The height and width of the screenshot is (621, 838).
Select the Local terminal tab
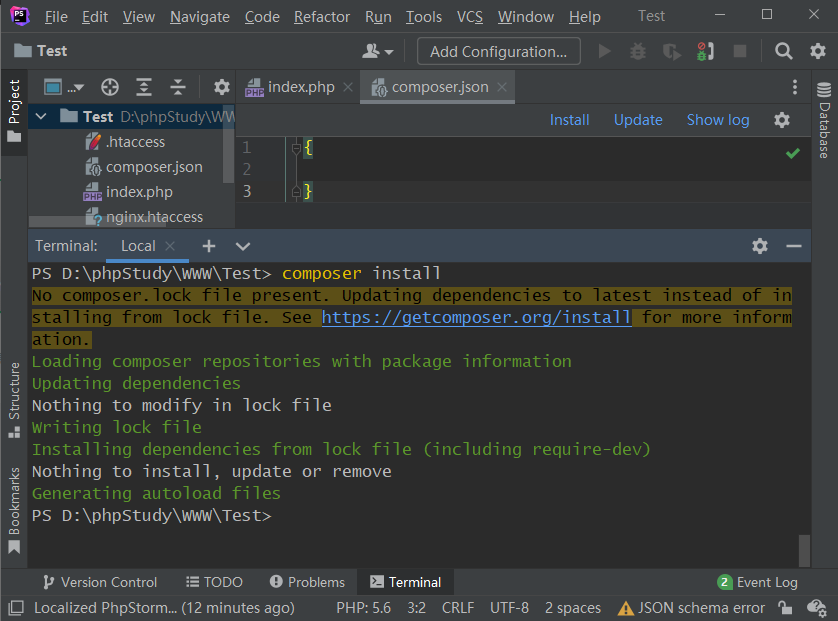pos(138,246)
